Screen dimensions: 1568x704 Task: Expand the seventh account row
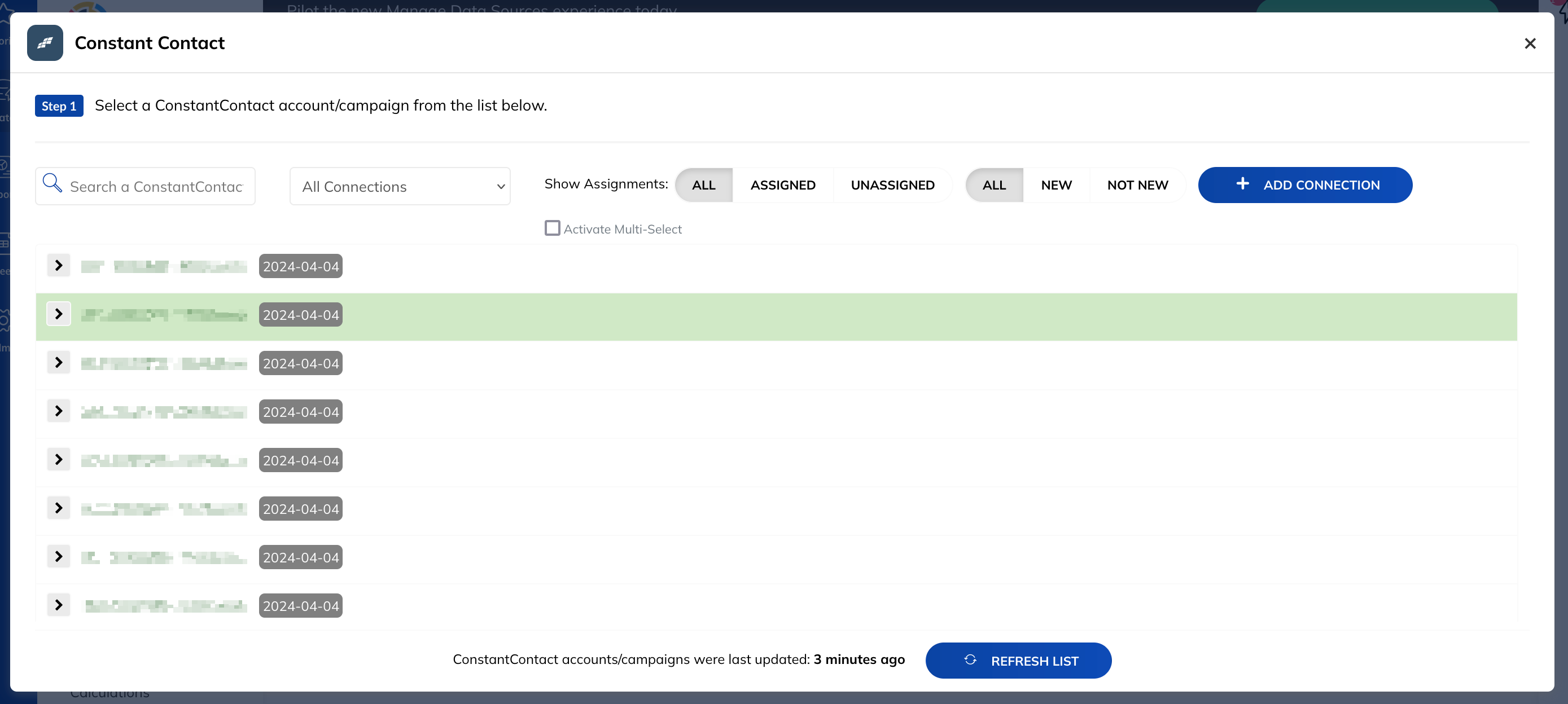pos(59,557)
